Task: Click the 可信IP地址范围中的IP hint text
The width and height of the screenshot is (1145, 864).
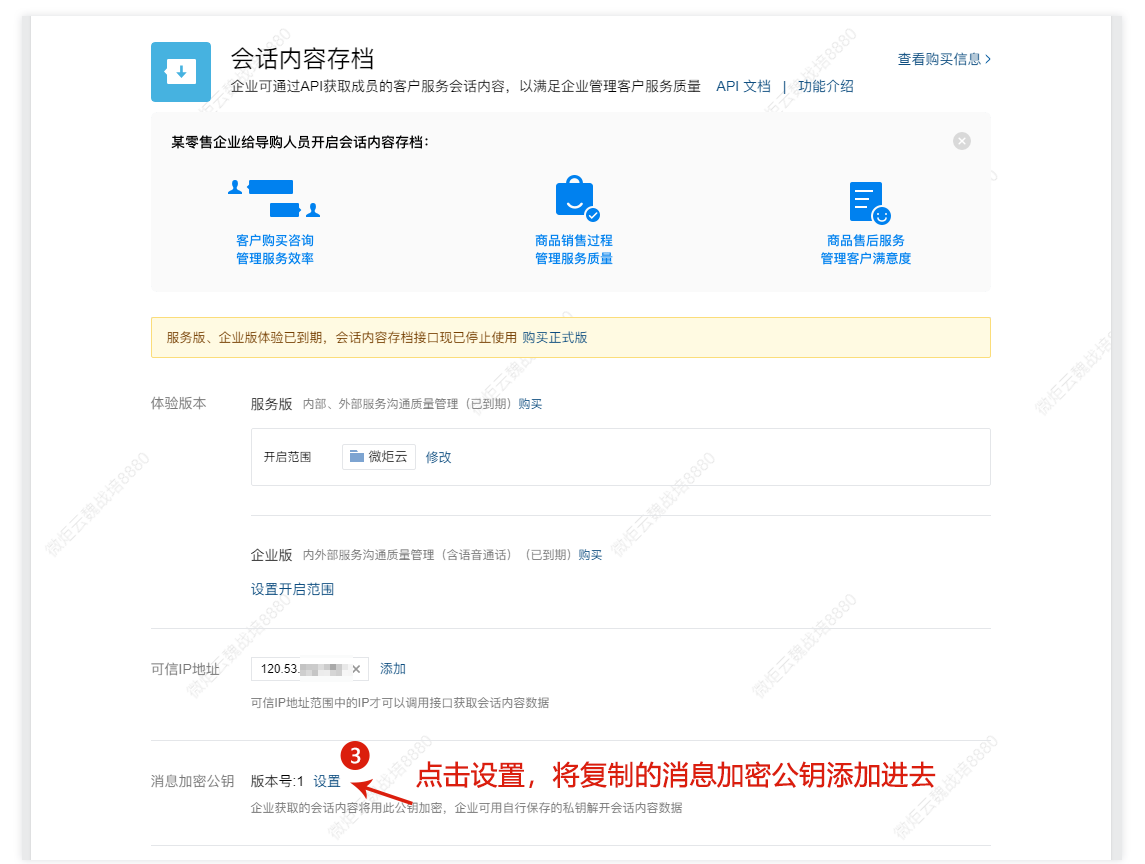Action: 400,703
